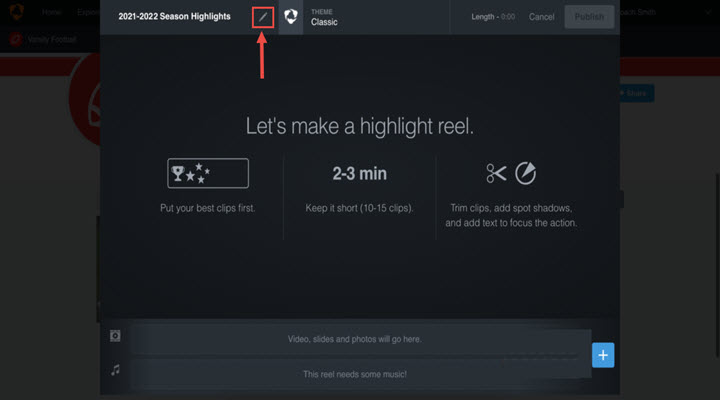Click 'Let's make a highlight reel.' heading
The height and width of the screenshot is (400, 720).
click(x=360, y=126)
